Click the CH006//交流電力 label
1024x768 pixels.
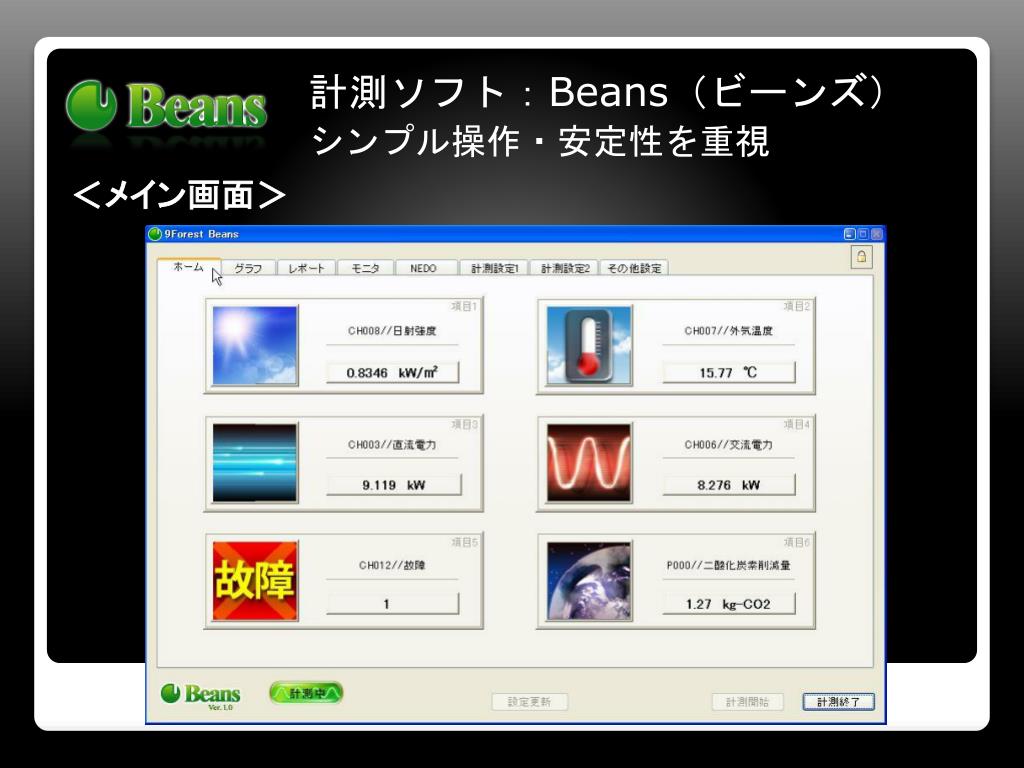(x=728, y=445)
